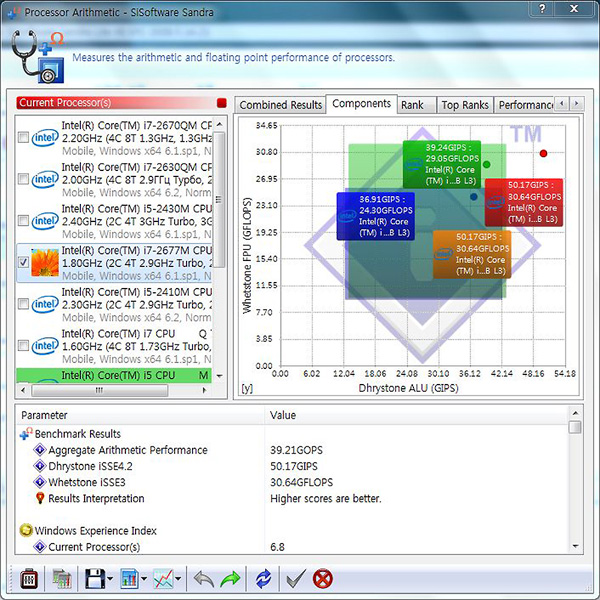Screen dimensions: 600x600
Task: Select the Components tab
Action: 361,104
